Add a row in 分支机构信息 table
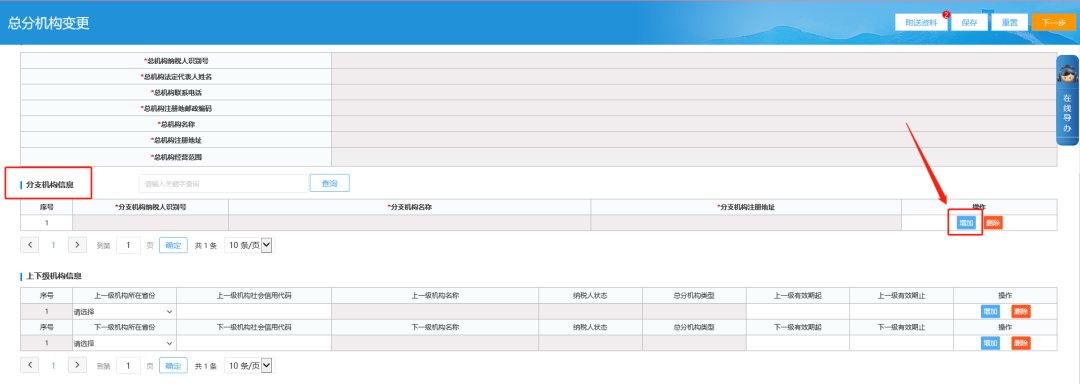This screenshot has width=1080, height=384. coord(966,223)
